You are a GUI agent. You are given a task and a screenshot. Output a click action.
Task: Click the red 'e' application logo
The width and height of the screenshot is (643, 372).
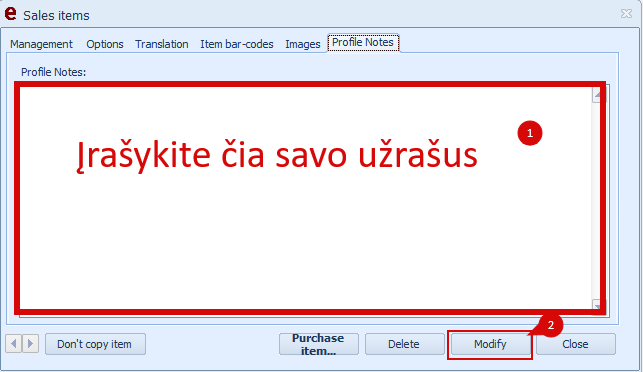(10, 13)
